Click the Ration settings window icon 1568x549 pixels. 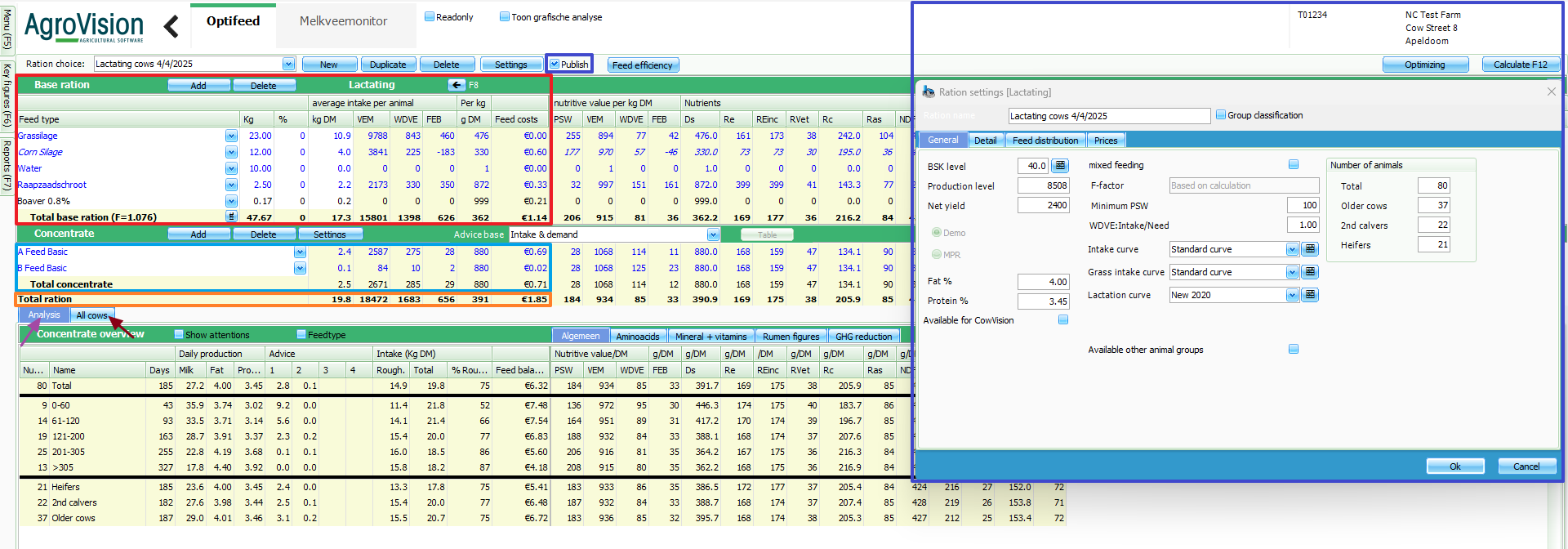[929, 92]
